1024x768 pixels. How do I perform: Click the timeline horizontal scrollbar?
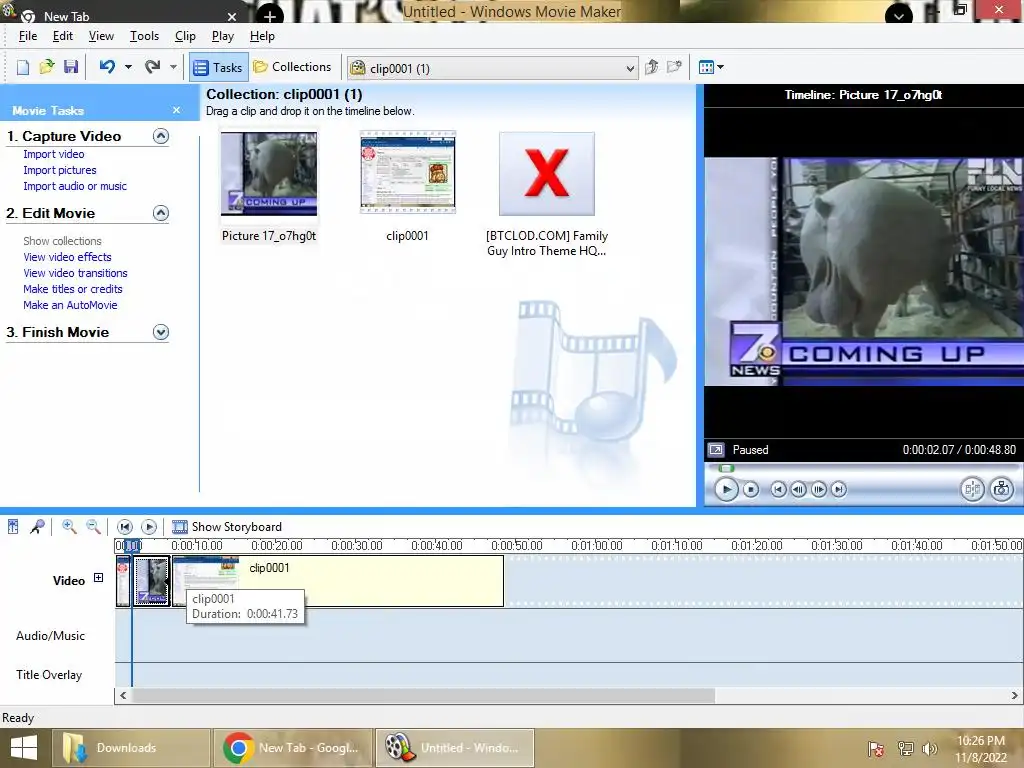(x=423, y=696)
